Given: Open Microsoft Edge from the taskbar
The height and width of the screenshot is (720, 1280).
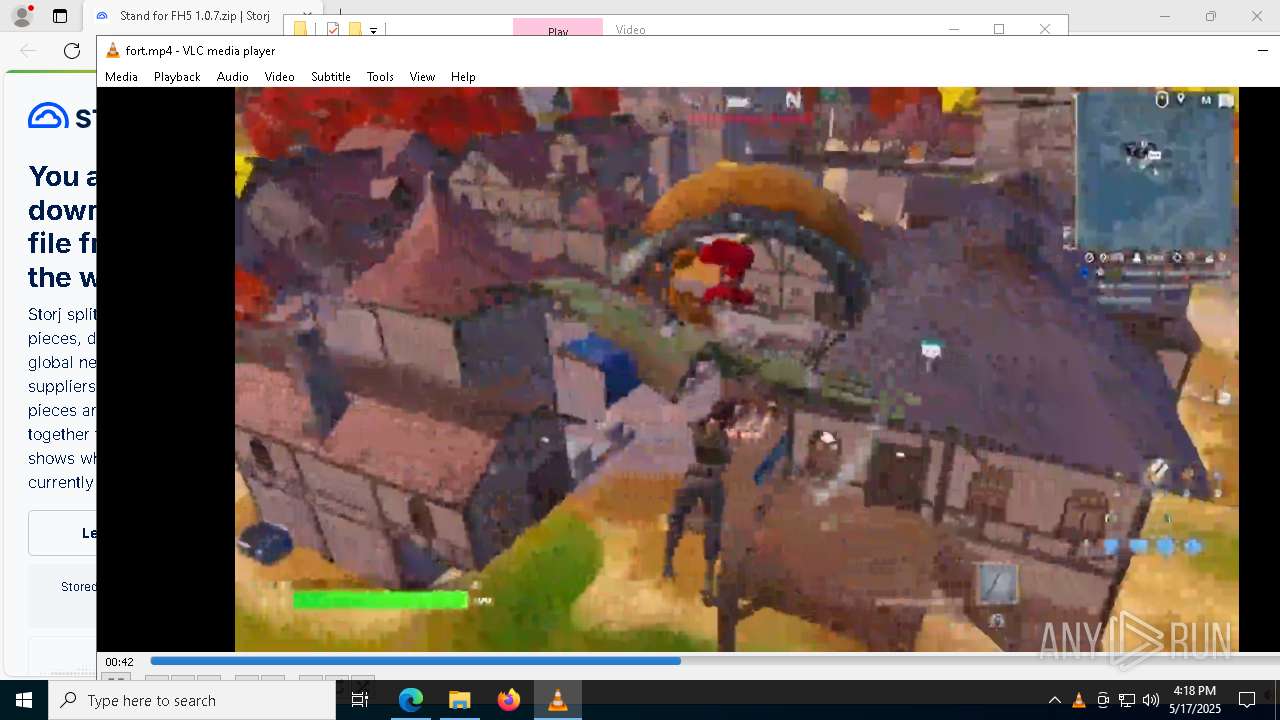Looking at the screenshot, I should [411, 700].
